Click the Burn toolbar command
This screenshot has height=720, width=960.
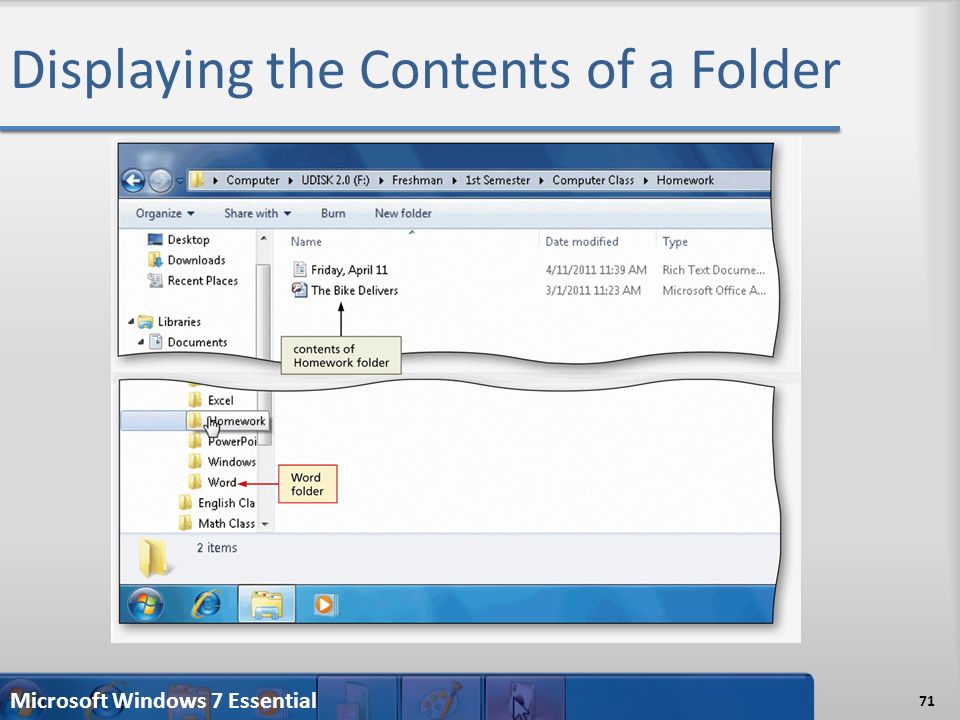[333, 213]
